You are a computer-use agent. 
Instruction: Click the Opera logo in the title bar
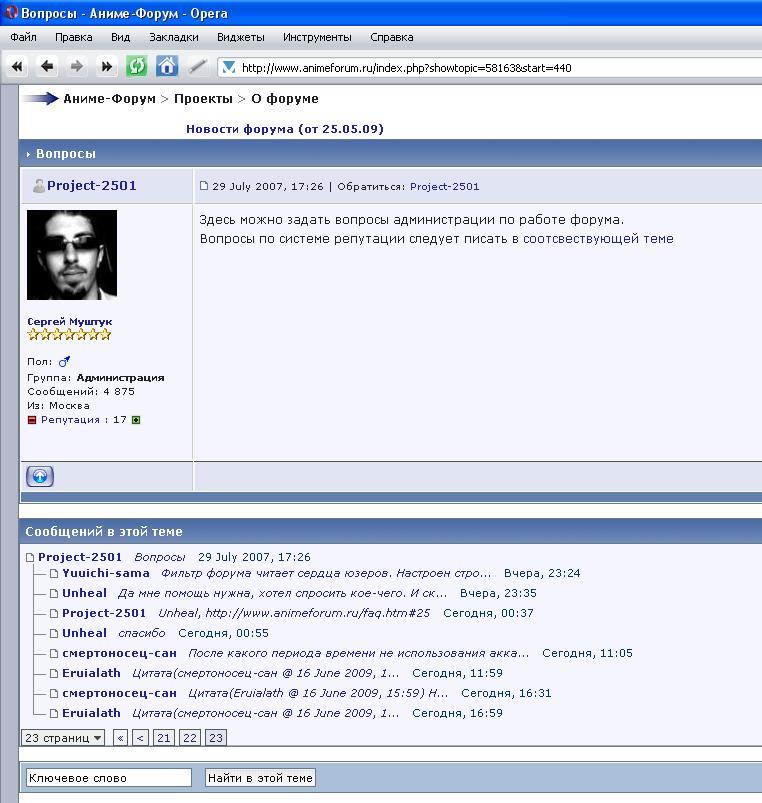coord(11,12)
